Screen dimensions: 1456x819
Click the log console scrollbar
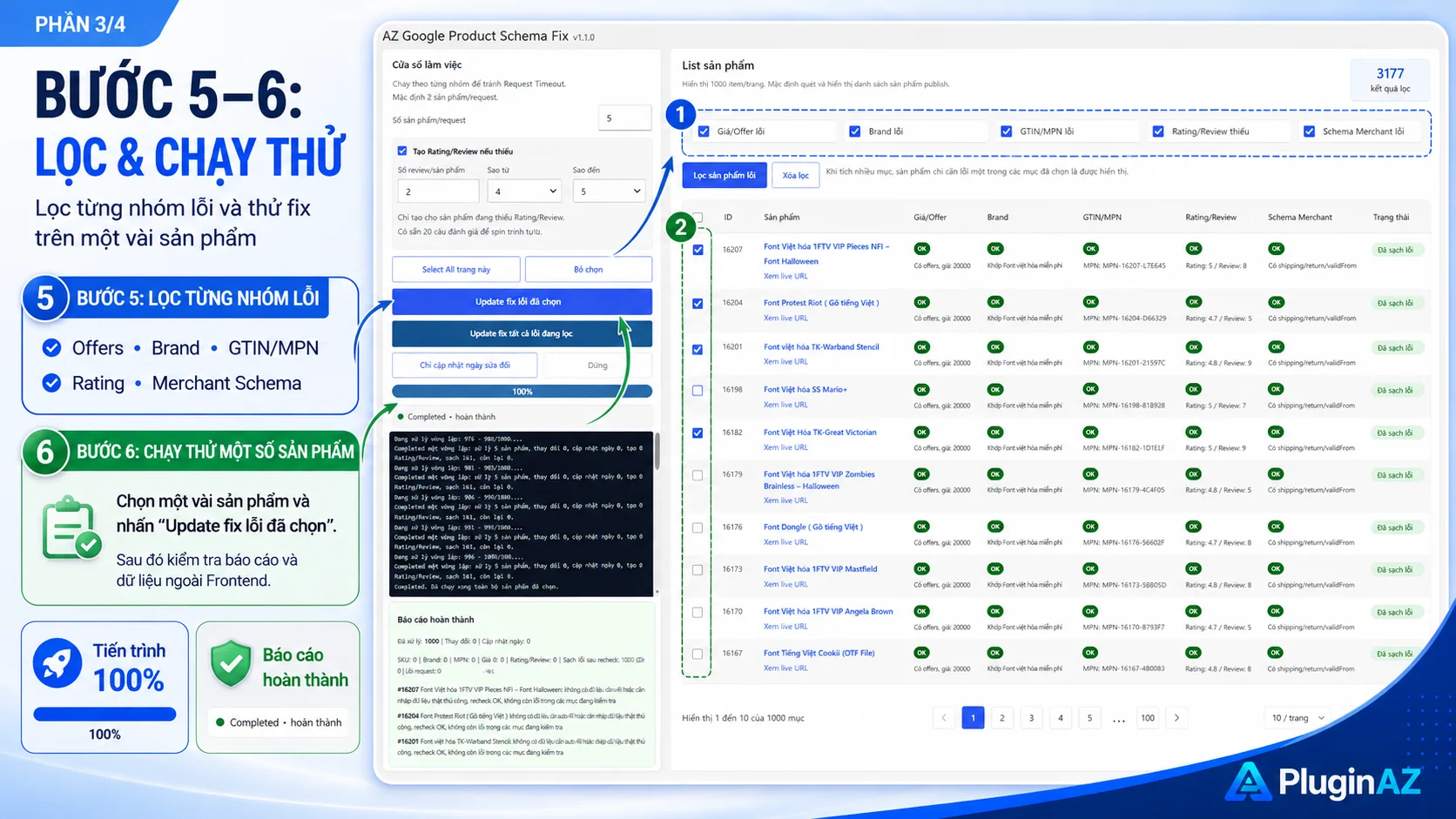point(657,451)
